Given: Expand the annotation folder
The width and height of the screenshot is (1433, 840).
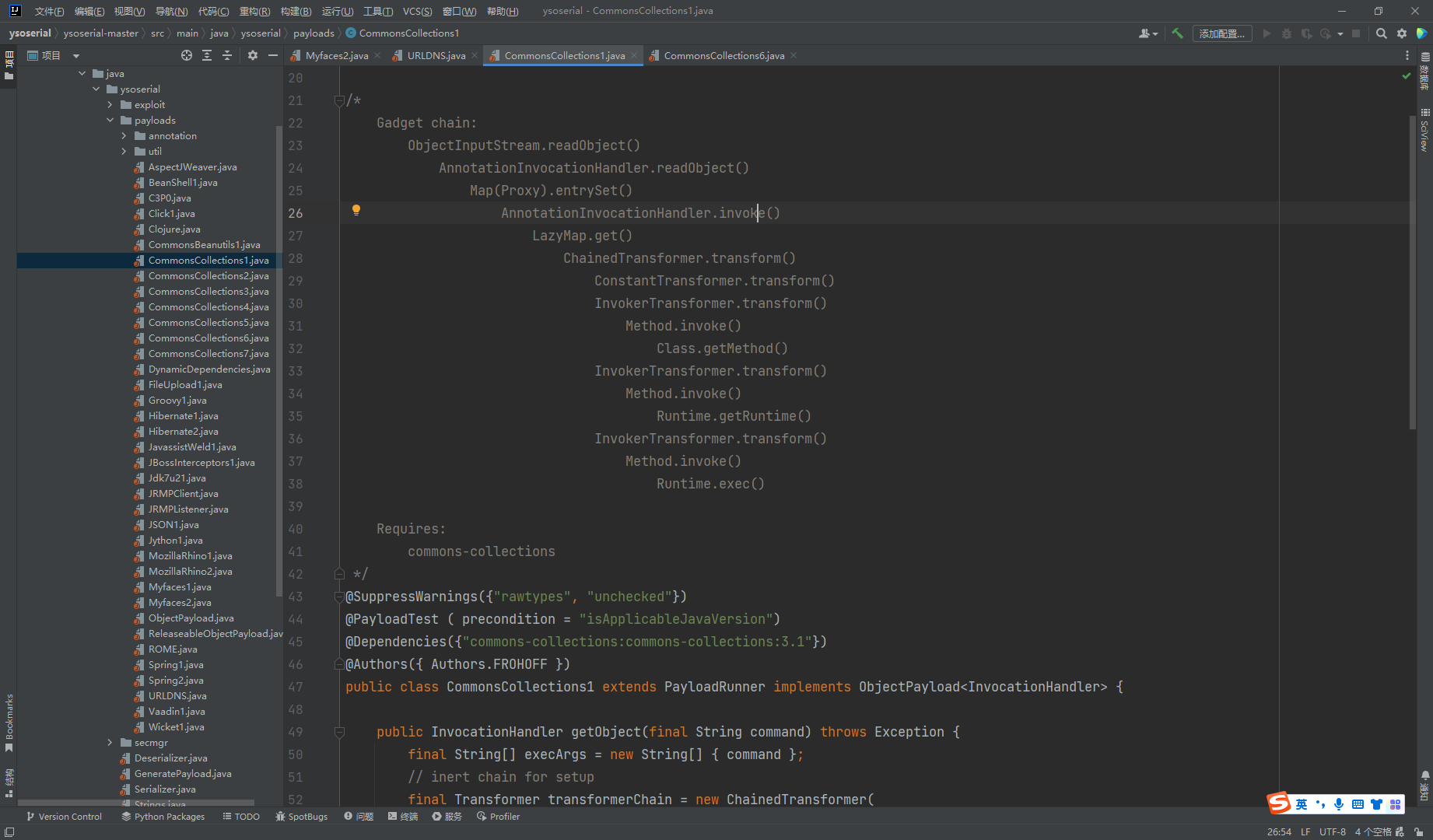Looking at the screenshot, I should 124,135.
